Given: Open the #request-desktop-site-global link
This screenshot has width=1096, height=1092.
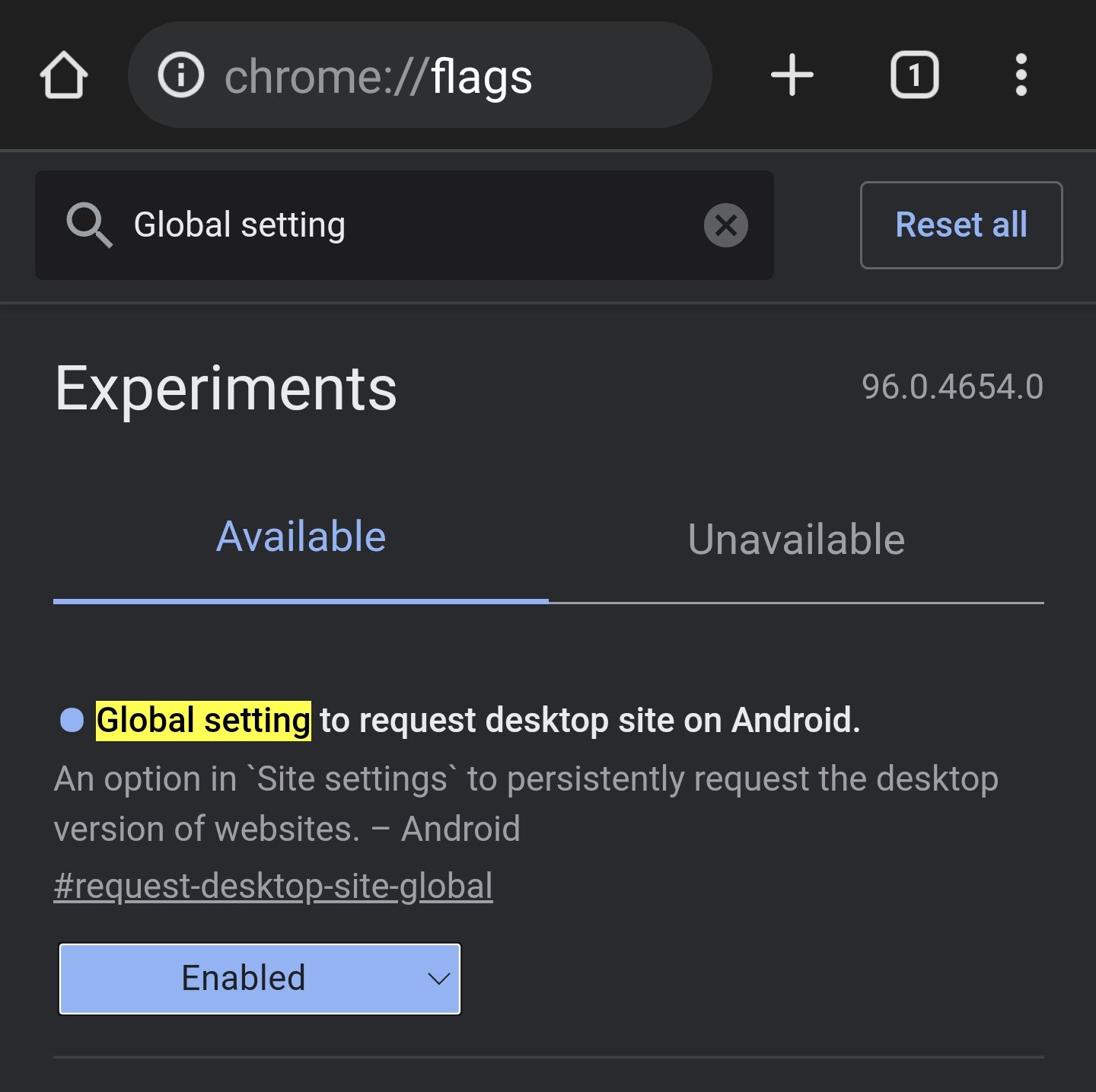Looking at the screenshot, I should [x=272, y=885].
